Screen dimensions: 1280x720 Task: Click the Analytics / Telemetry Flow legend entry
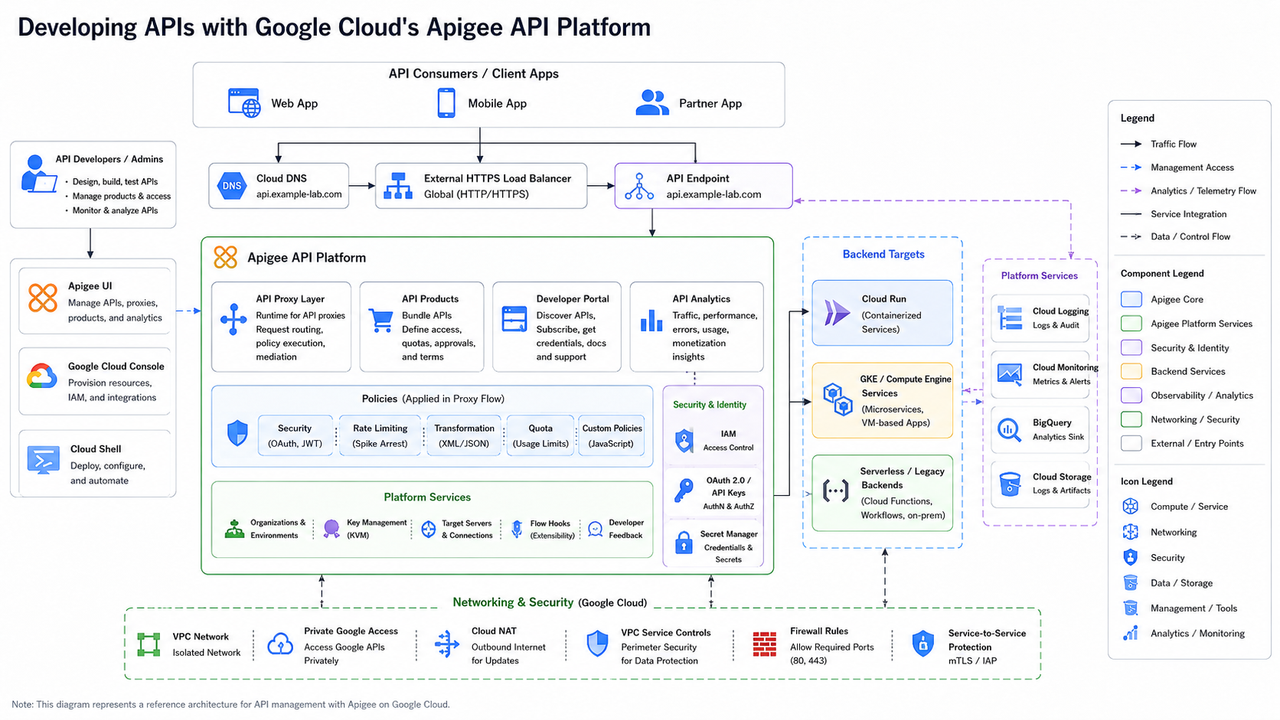(1189, 190)
